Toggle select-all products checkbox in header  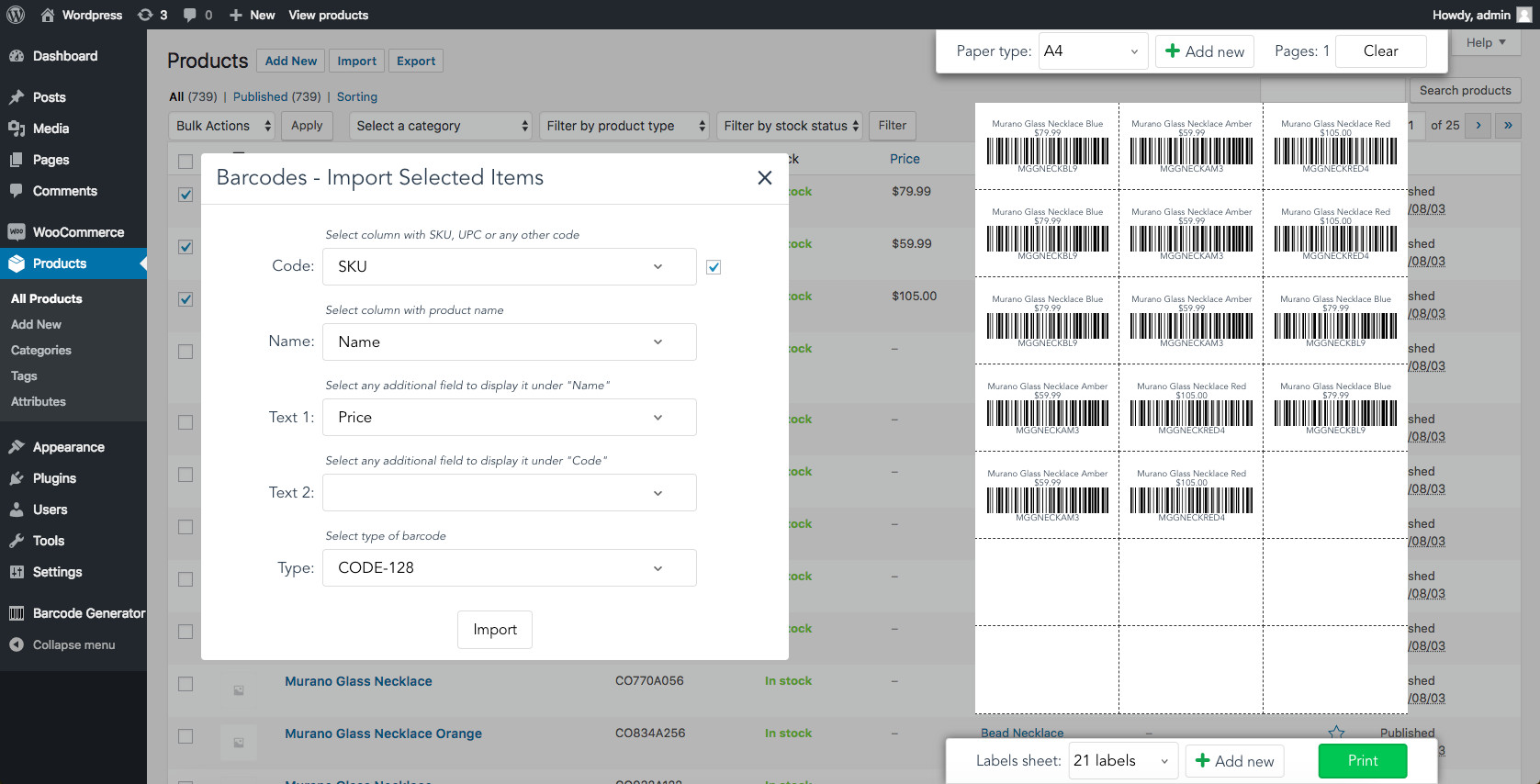pos(185,162)
